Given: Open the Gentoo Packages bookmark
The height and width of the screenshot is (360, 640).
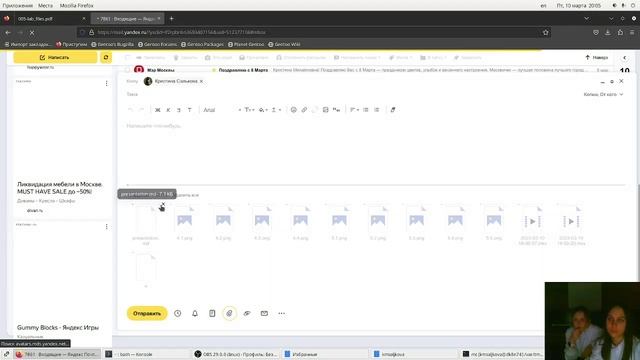Looking at the screenshot, I should (202, 44).
